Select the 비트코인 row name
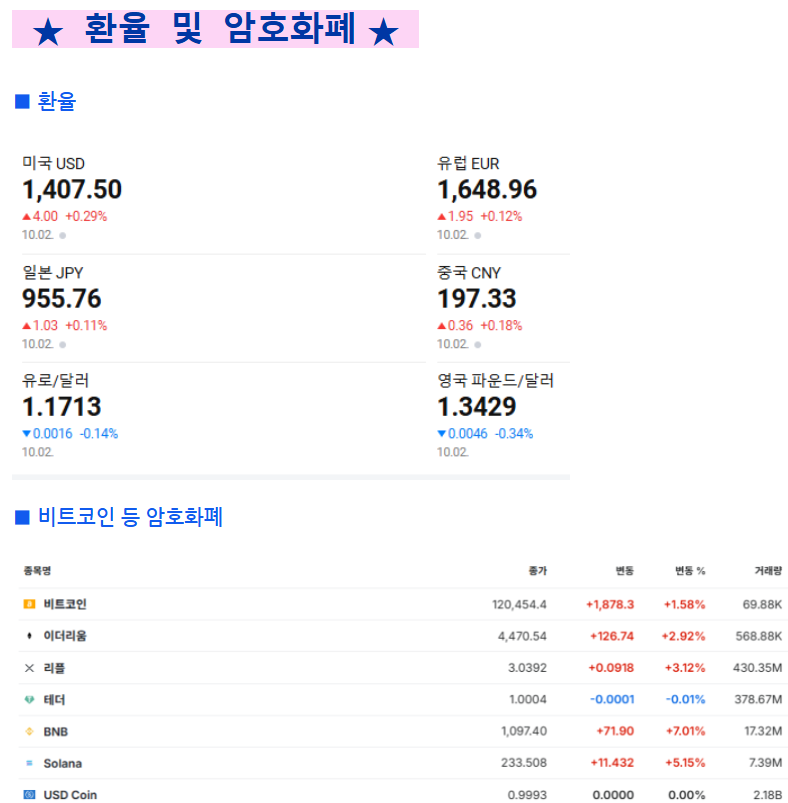This screenshot has height=803, width=788. (65, 604)
